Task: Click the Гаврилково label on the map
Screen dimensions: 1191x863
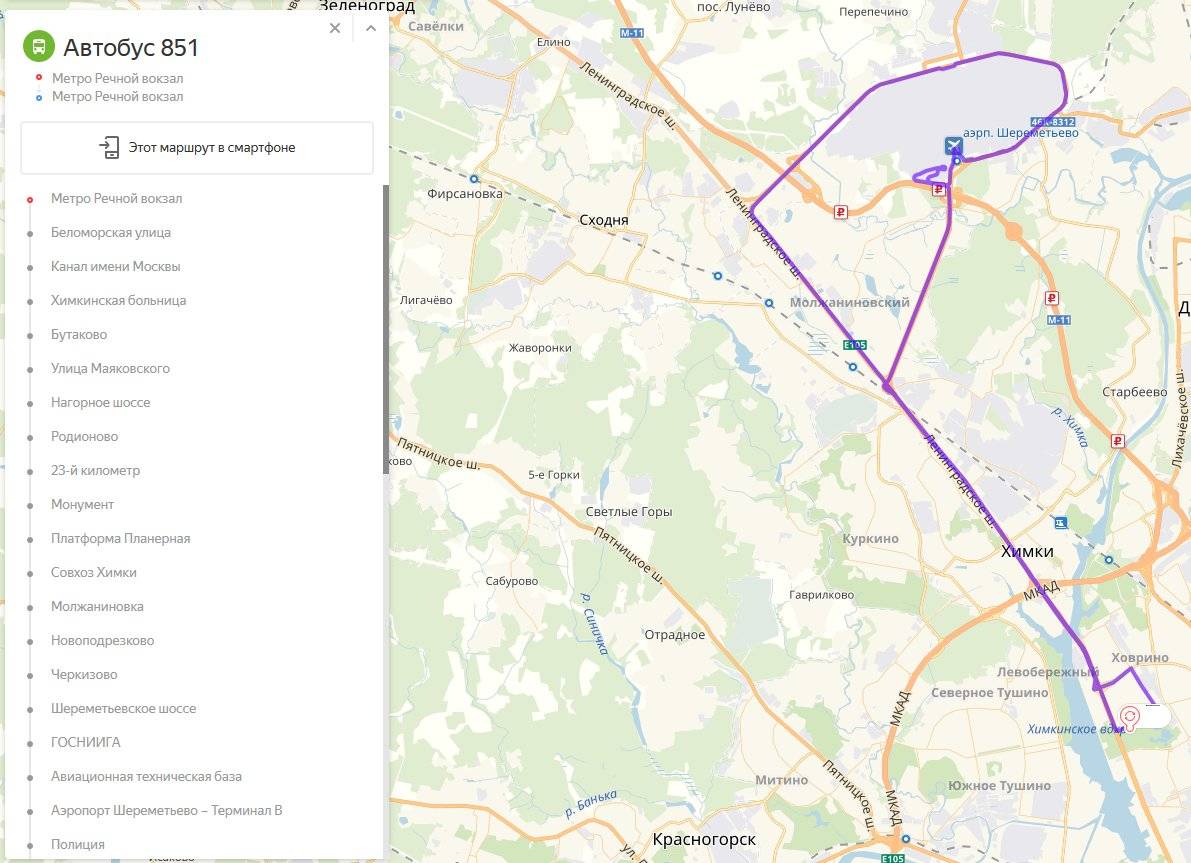Action: pos(821,595)
